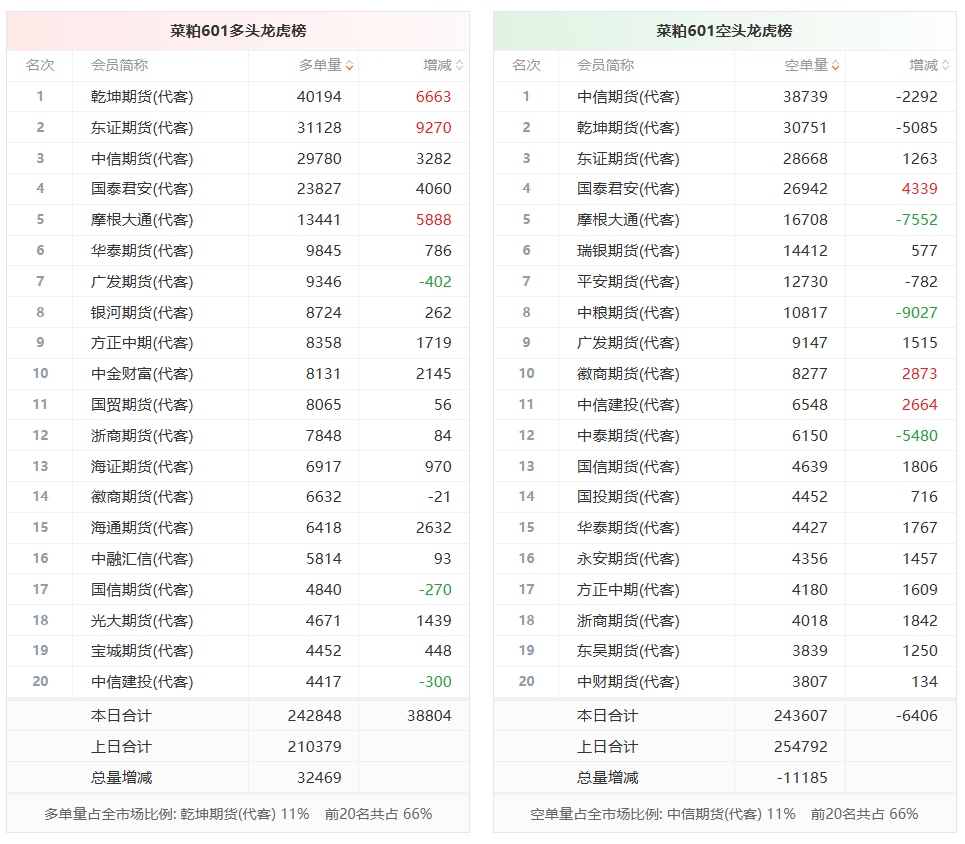
Task: Select 中泰期货(代客) in short ranking
Action: click(628, 435)
